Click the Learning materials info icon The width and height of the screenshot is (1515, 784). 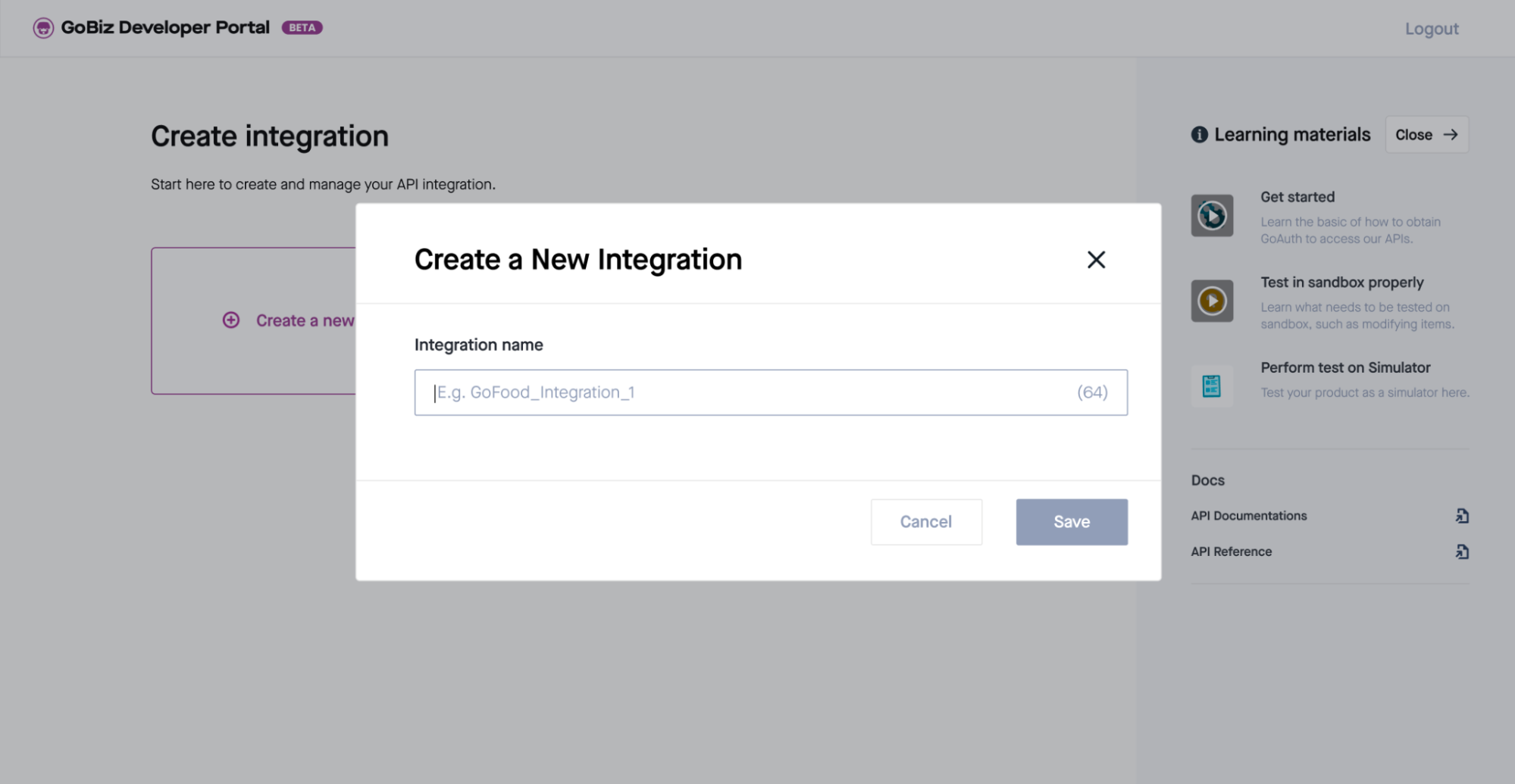(x=1199, y=135)
